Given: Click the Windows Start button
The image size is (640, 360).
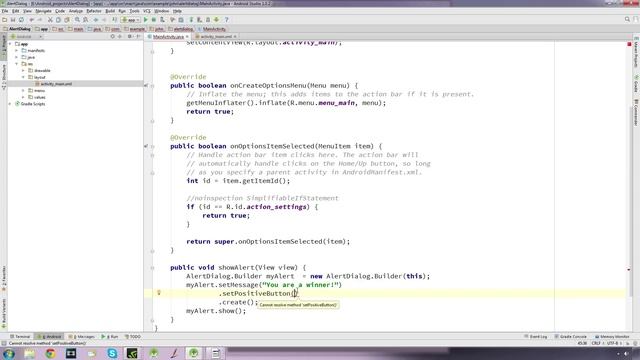Looking at the screenshot, I should (x=9, y=353).
